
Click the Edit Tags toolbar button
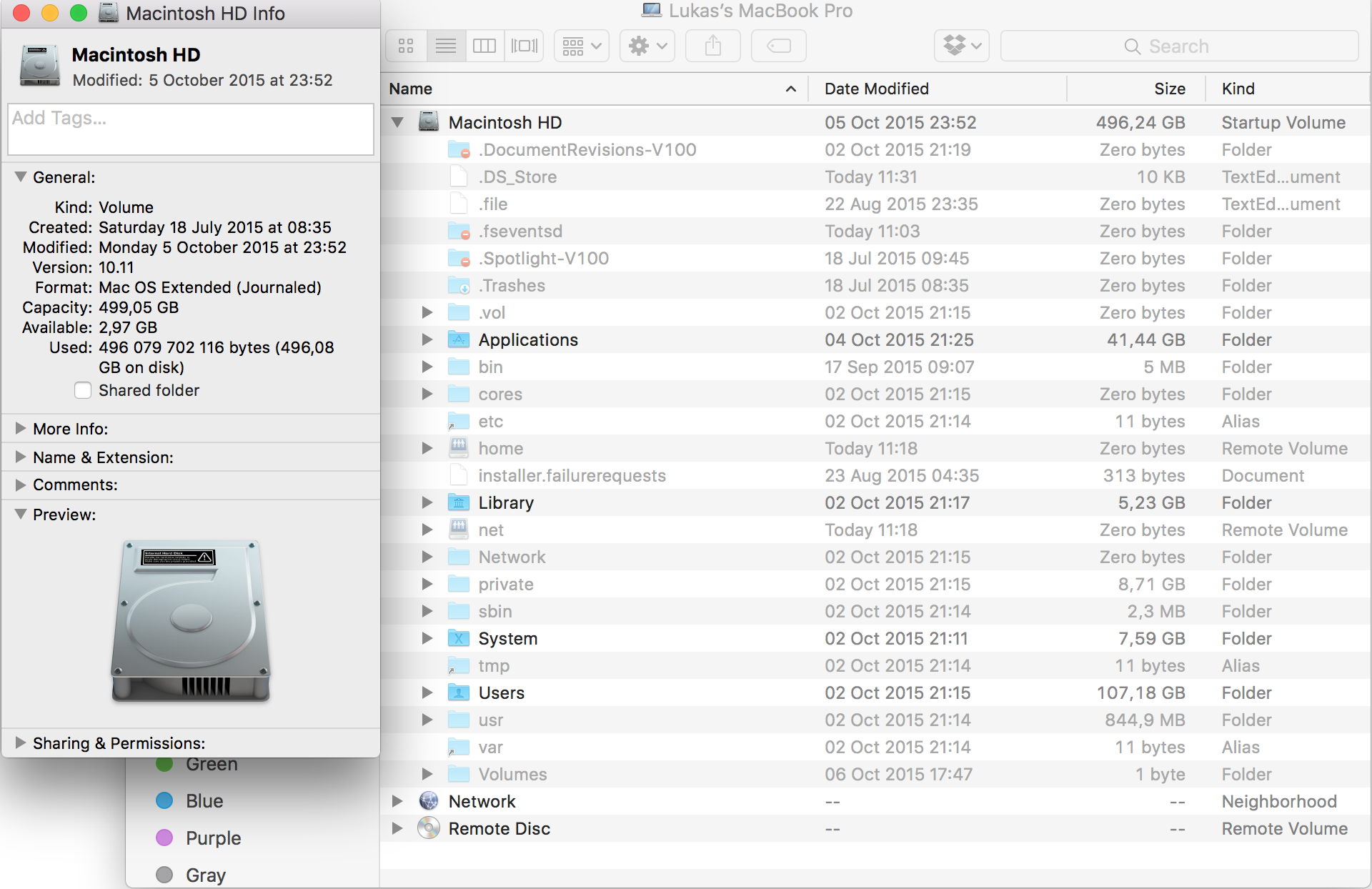click(x=779, y=46)
